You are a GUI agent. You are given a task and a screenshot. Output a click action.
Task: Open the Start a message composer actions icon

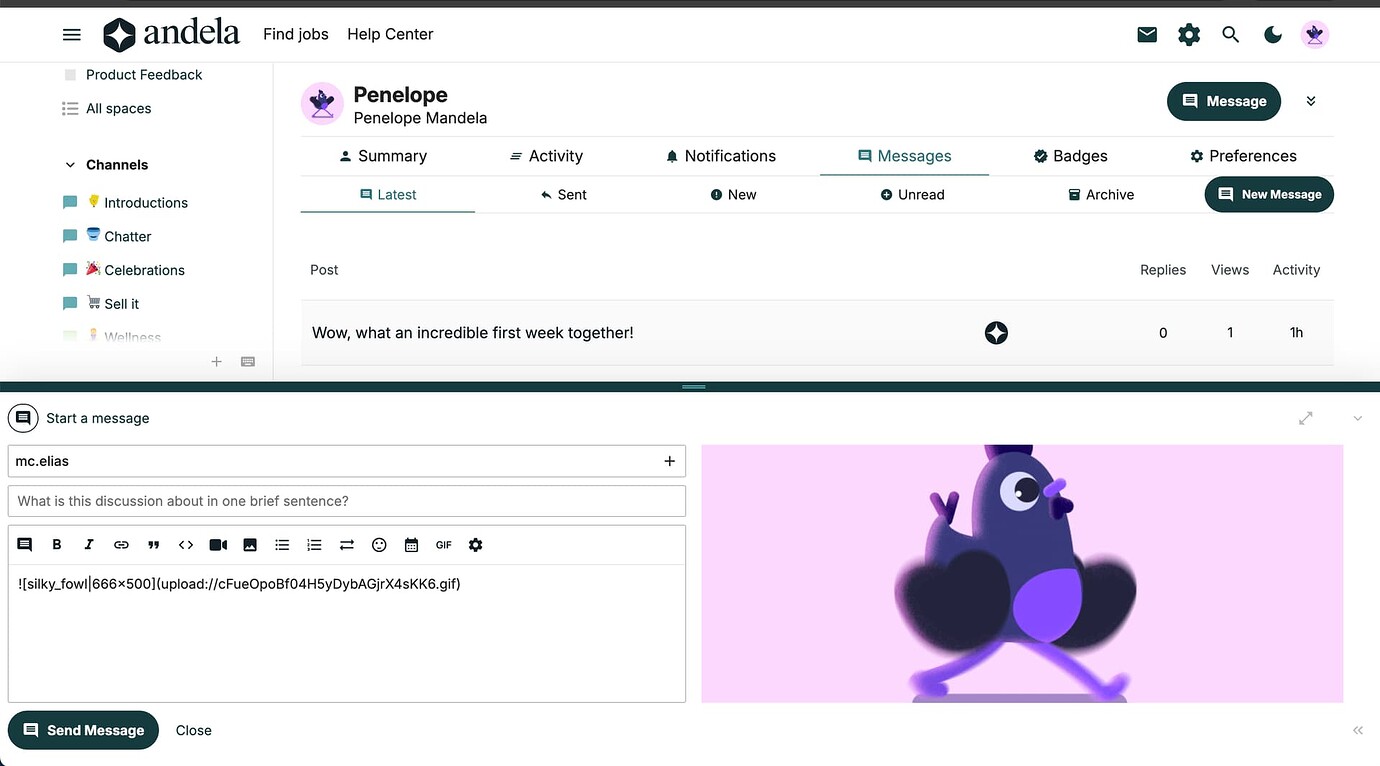(24, 418)
